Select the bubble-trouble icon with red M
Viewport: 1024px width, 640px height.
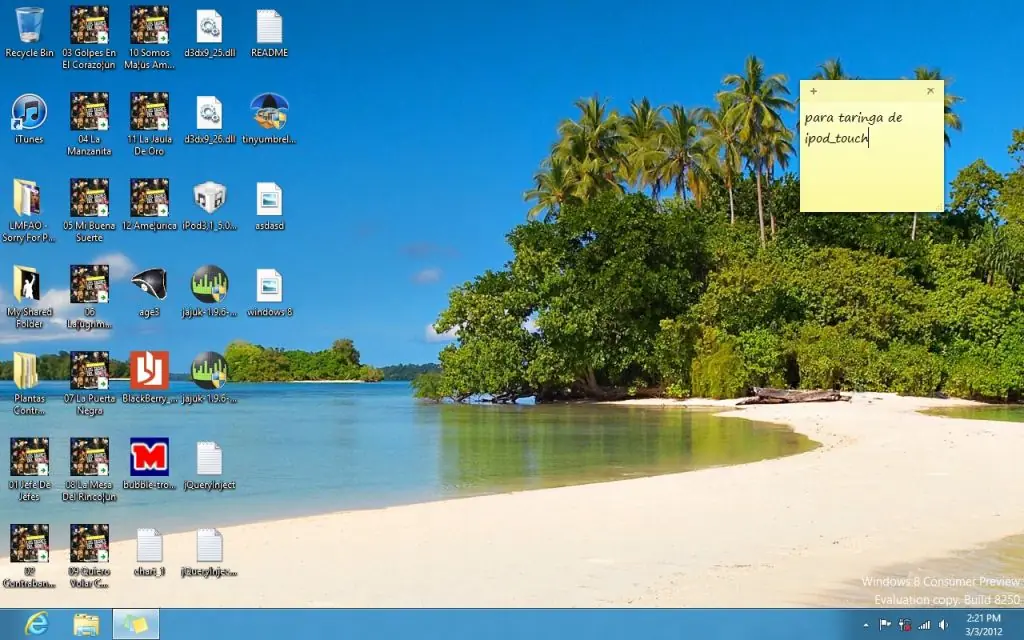pyautogui.click(x=149, y=457)
